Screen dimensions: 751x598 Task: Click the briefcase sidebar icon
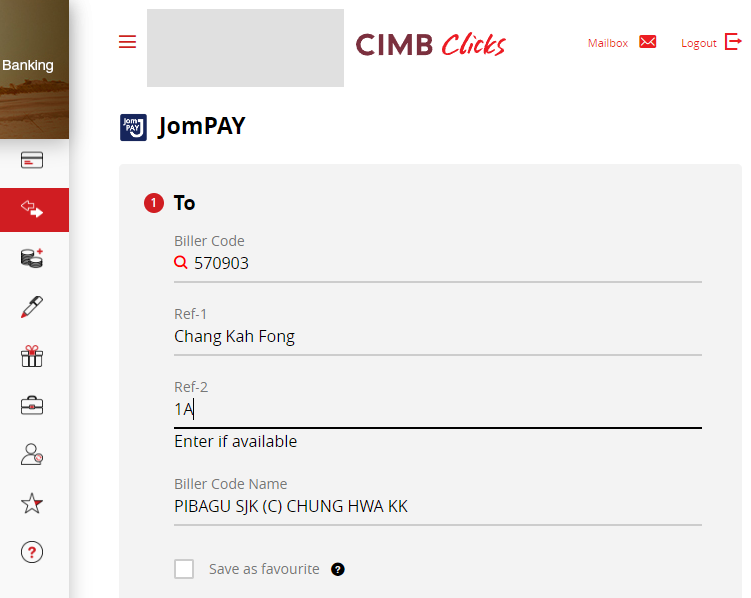coord(32,405)
